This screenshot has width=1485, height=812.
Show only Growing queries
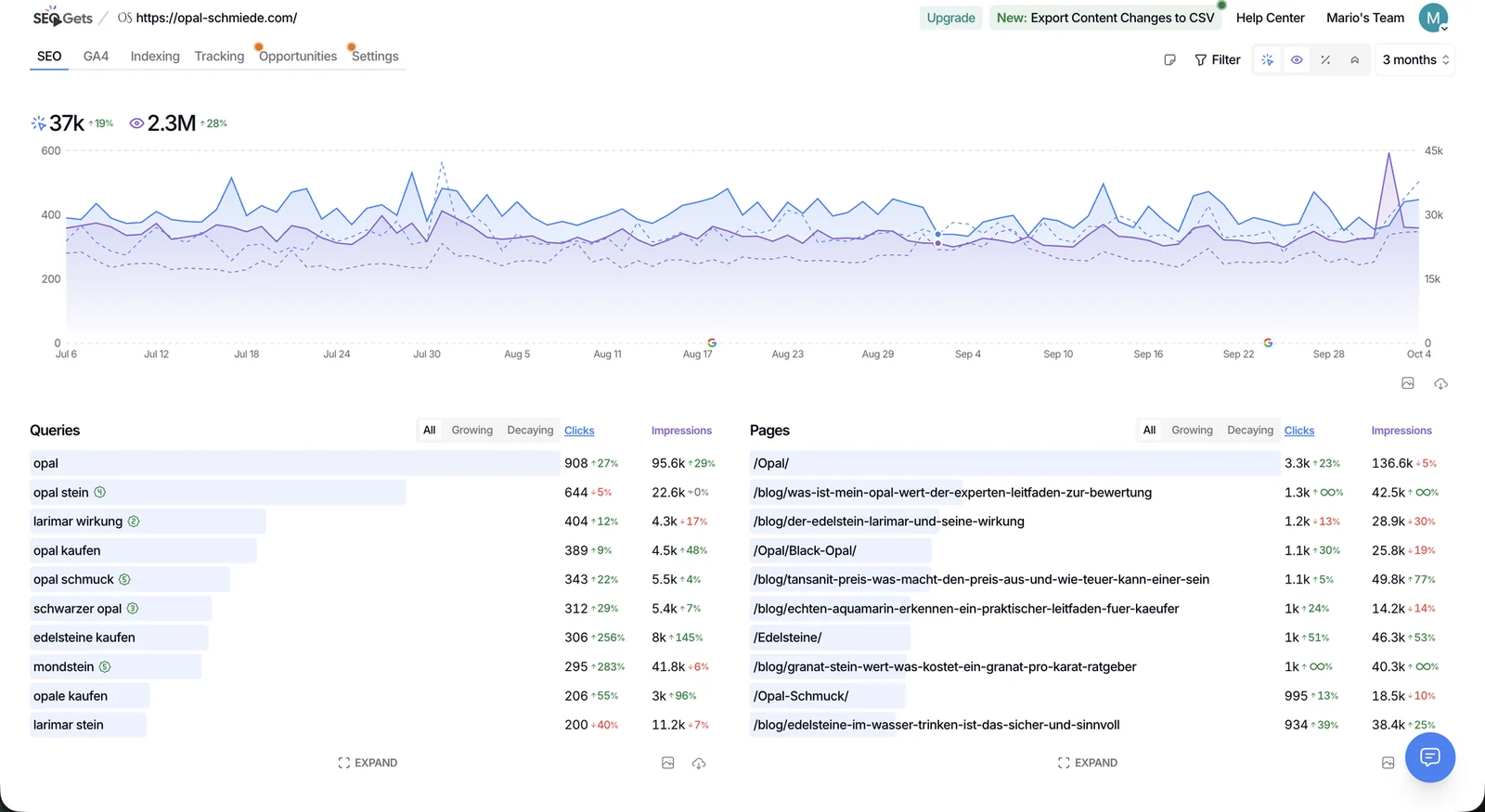[x=472, y=430]
